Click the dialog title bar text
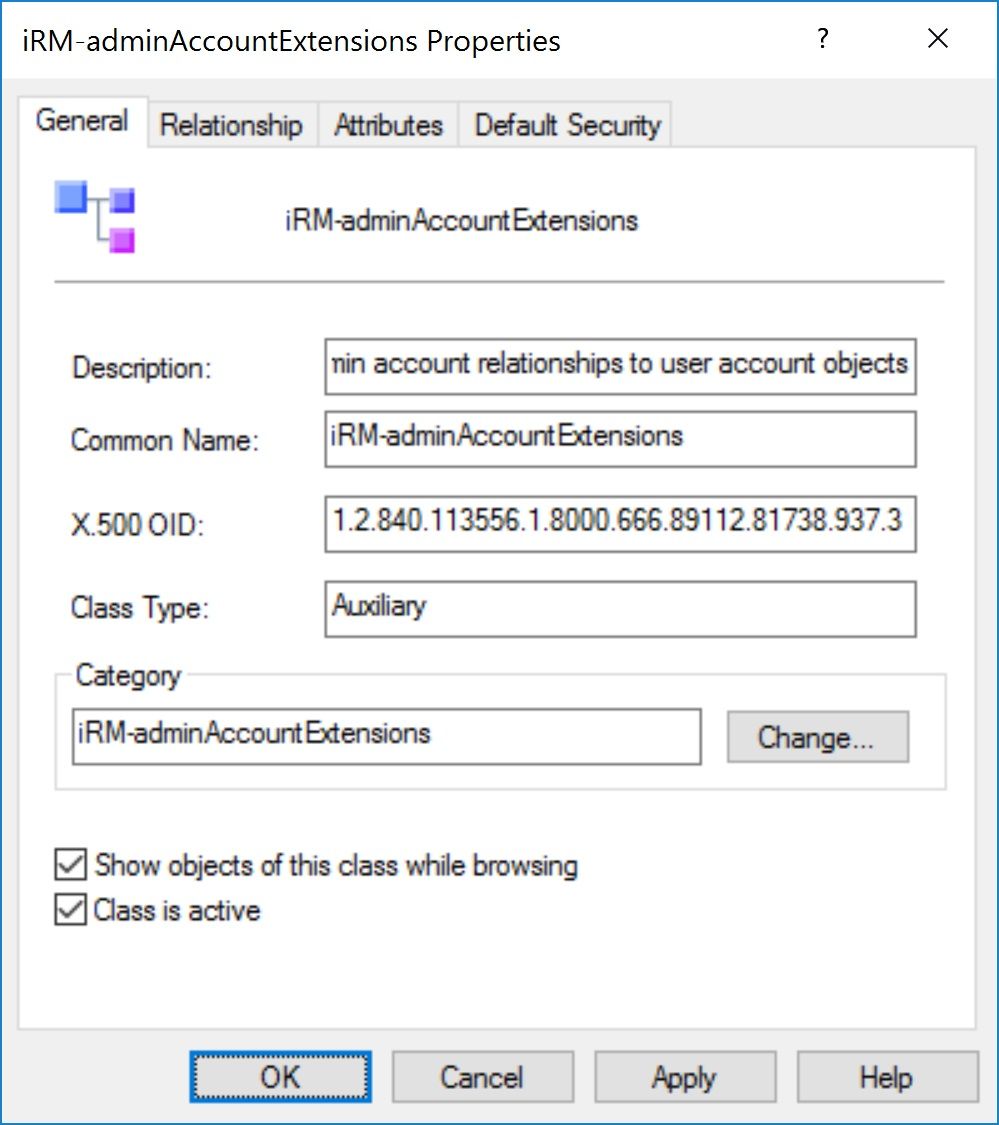 [x=288, y=41]
